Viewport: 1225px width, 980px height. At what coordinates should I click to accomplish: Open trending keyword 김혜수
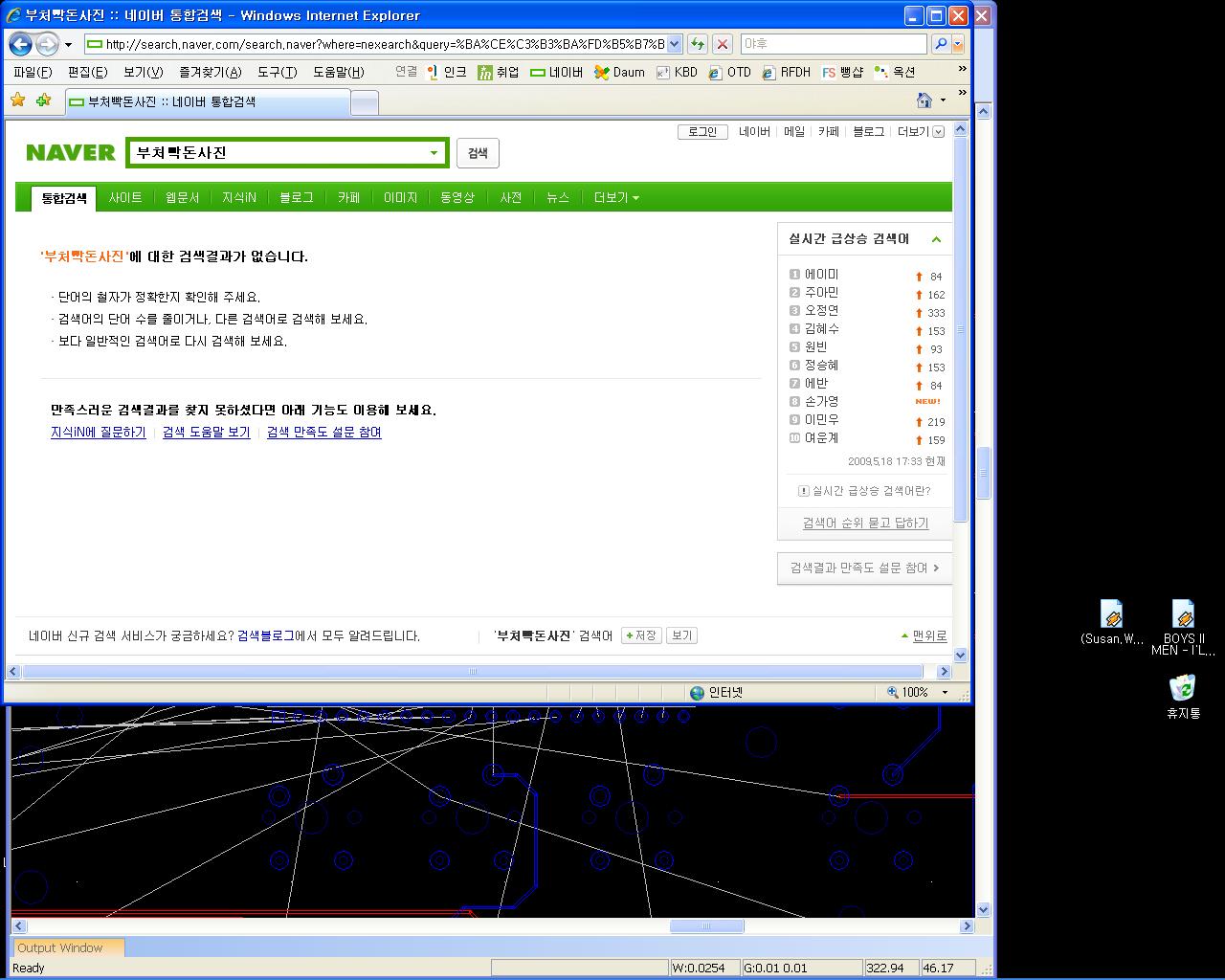(822, 329)
